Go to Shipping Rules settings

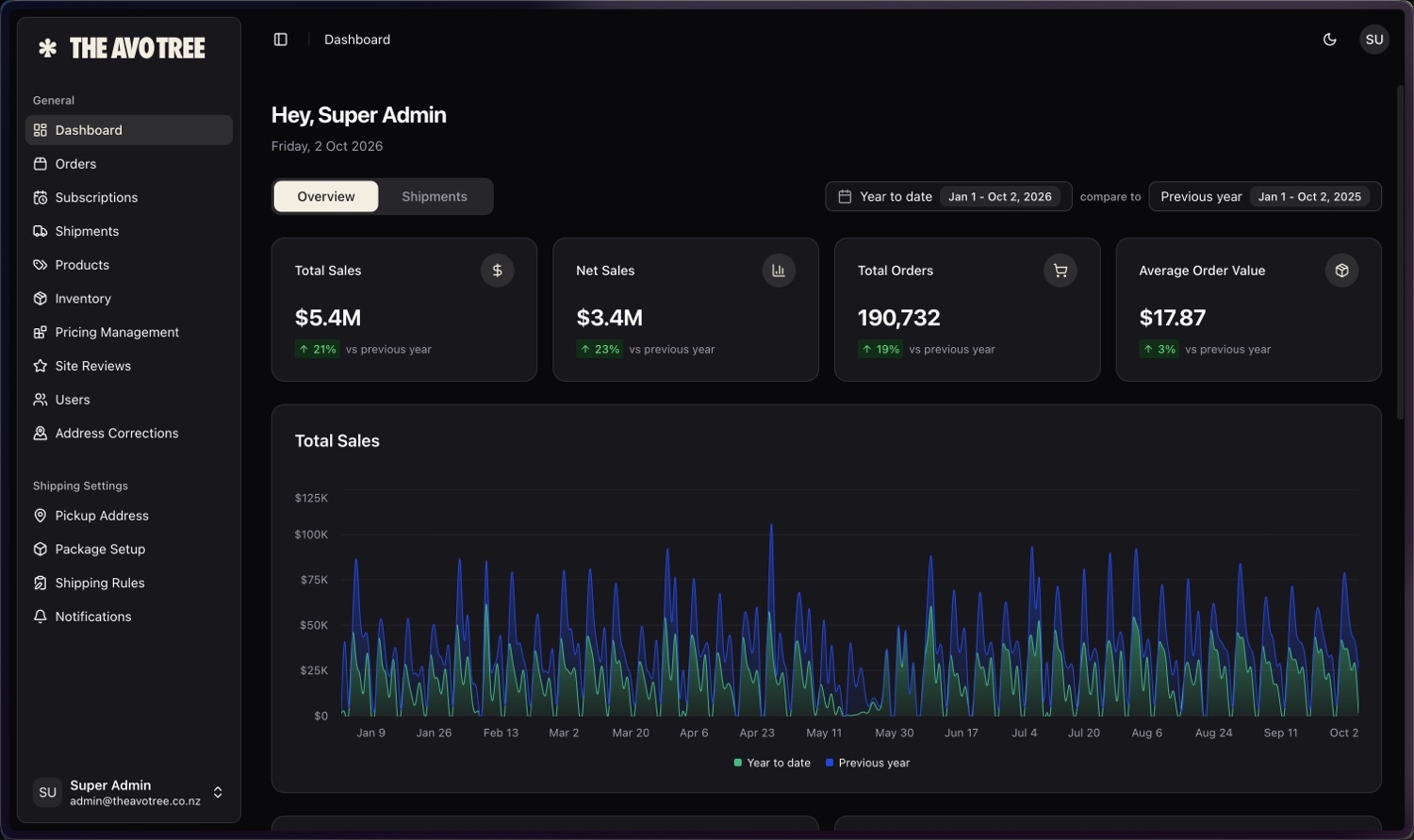click(129, 584)
